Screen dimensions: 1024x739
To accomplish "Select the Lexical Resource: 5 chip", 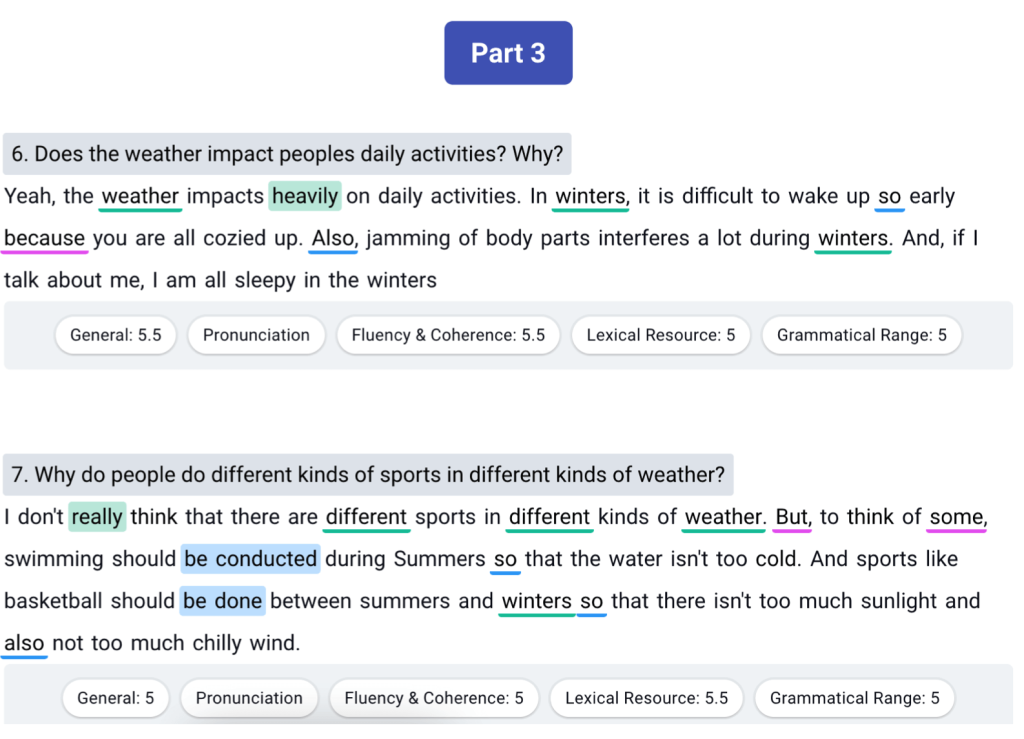I will point(660,336).
